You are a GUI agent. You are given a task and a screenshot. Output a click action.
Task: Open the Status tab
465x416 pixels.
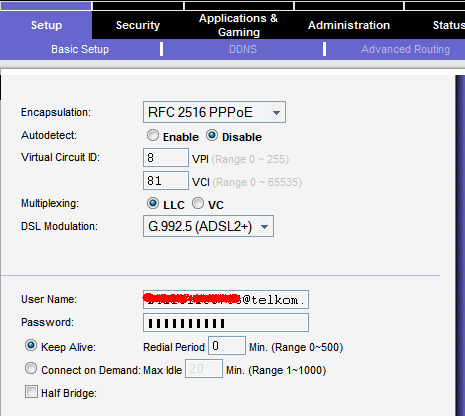pyautogui.click(x=448, y=25)
